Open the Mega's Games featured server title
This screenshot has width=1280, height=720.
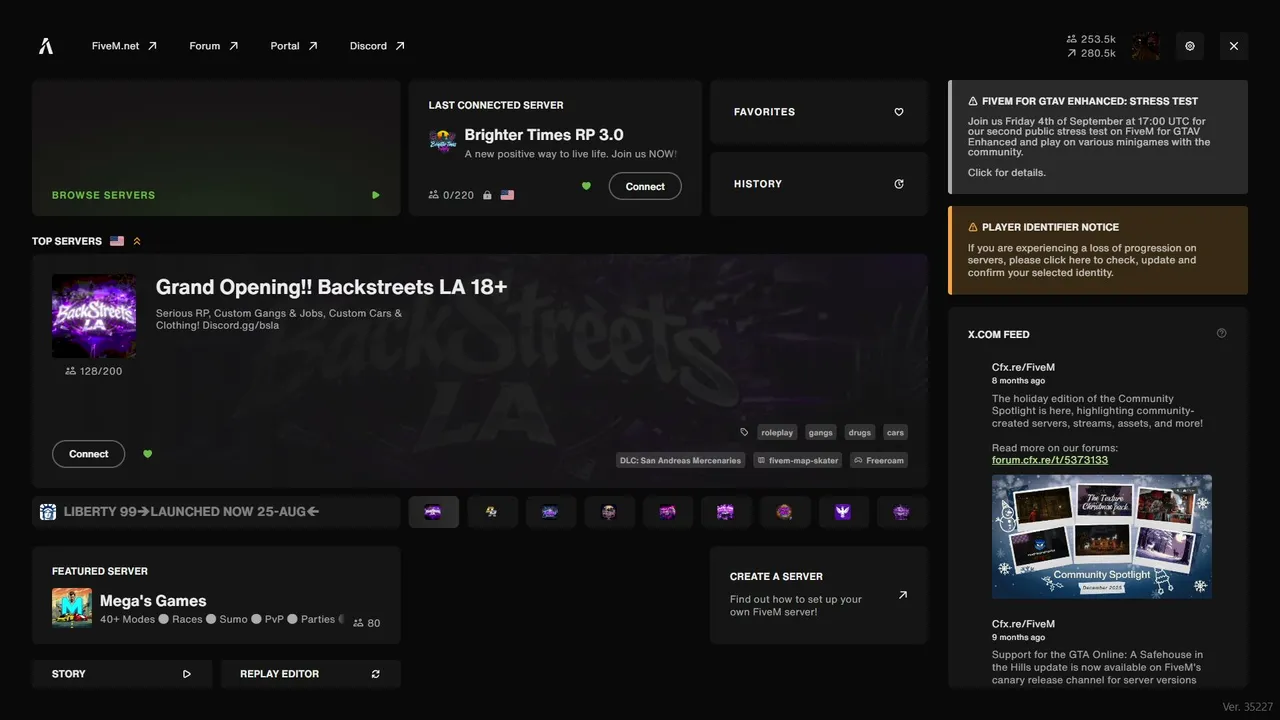tap(153, 601)
